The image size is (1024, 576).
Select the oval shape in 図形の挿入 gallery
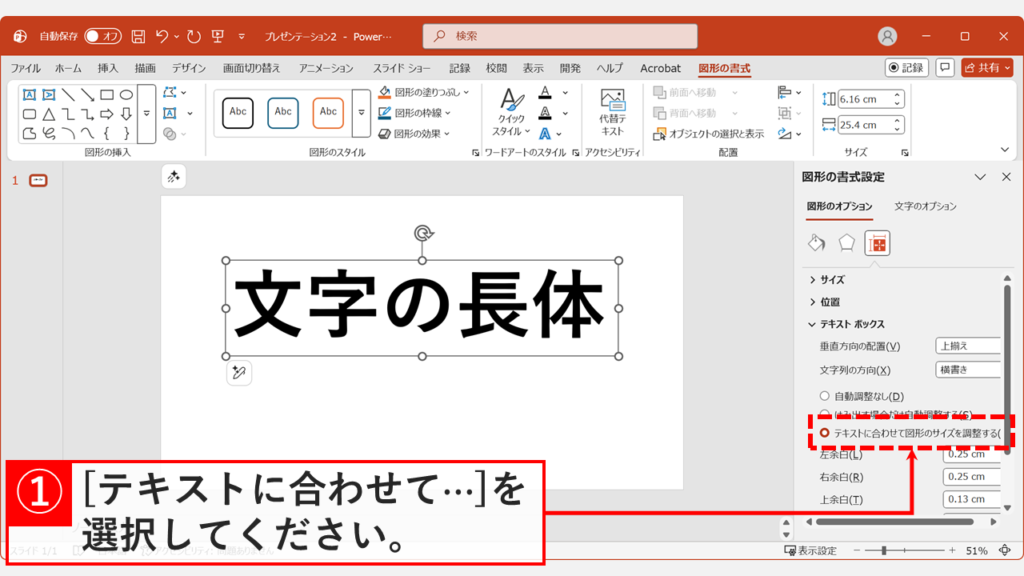click(126, 94)
